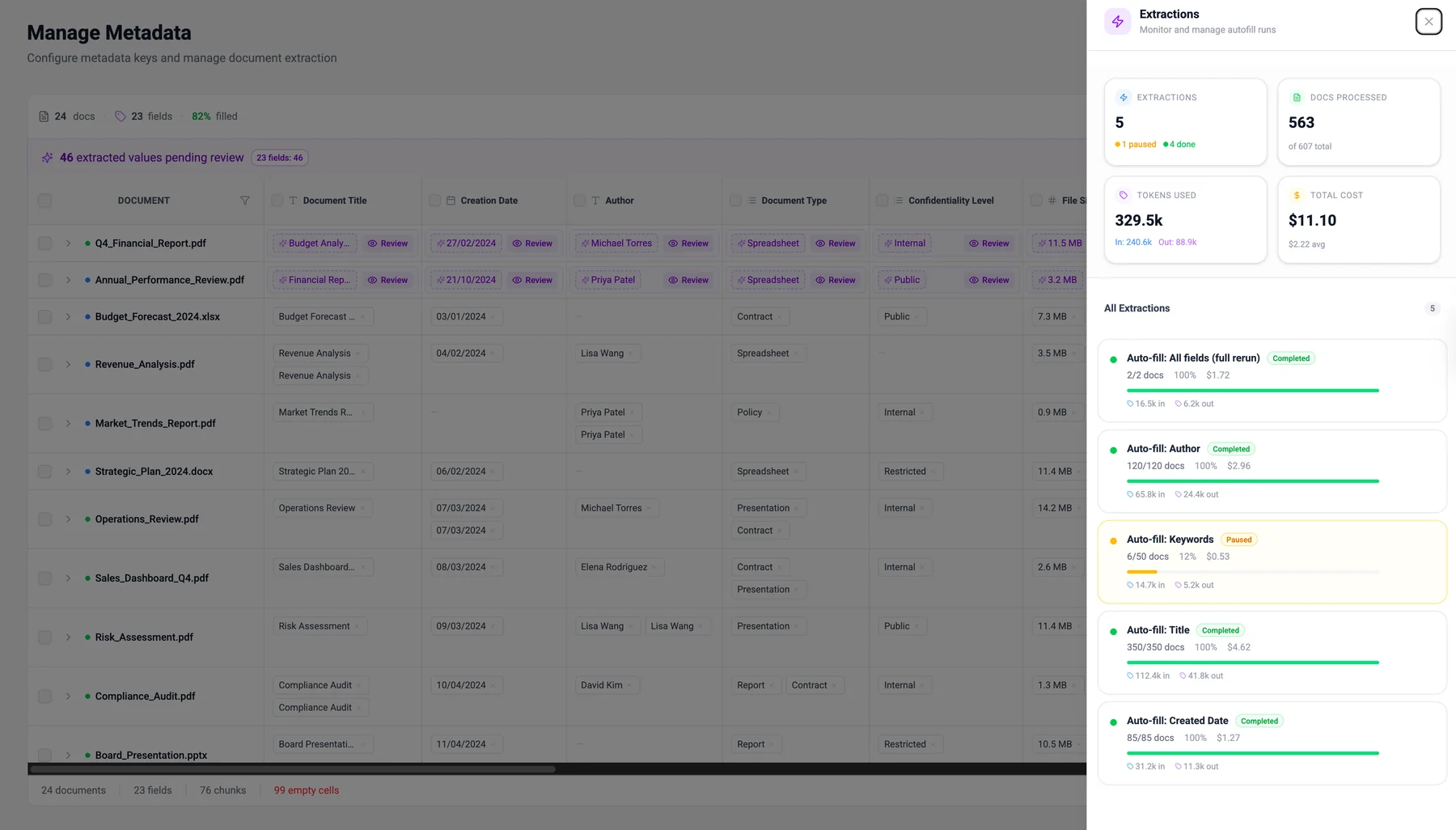1456x830 pixels.
Task: Click calendar icon in Creation Date header
Action: [x=451, y=201]
